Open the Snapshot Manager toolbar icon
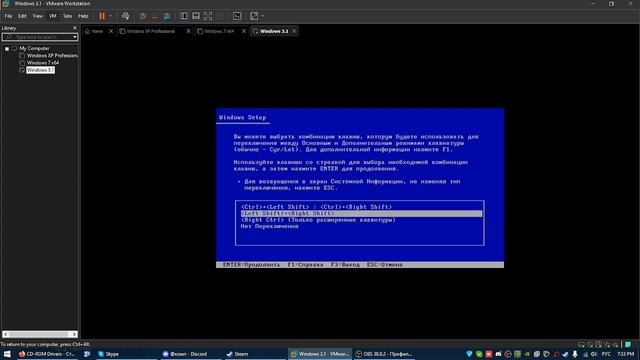 [167, 16]
